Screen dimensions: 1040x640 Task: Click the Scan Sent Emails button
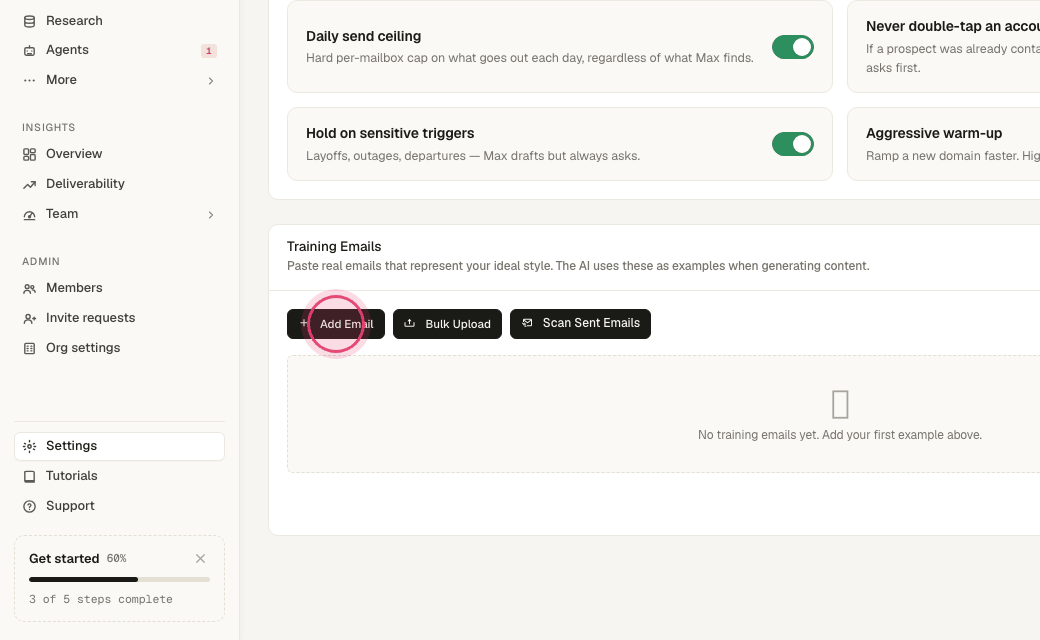click(x=580, y=324)
